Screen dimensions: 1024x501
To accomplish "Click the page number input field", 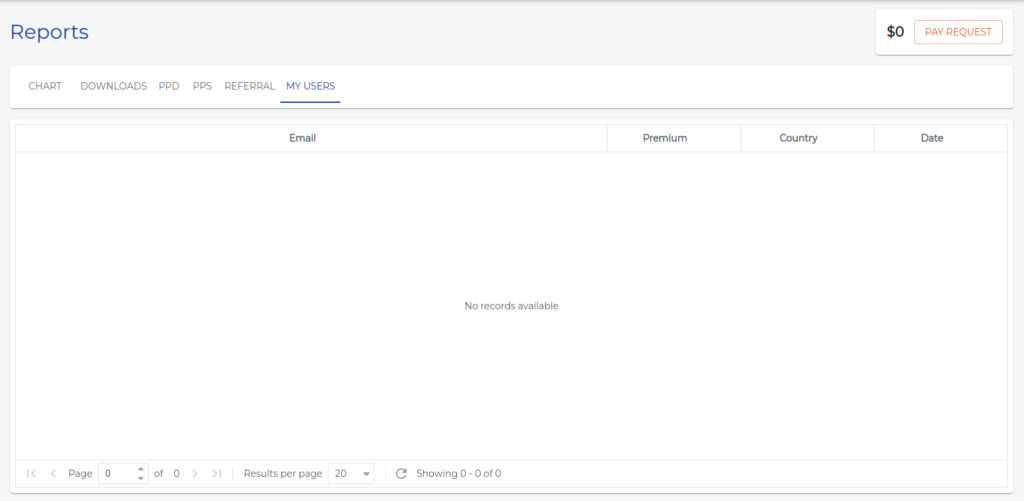I will pyautogui.click(x=116, y=473).
